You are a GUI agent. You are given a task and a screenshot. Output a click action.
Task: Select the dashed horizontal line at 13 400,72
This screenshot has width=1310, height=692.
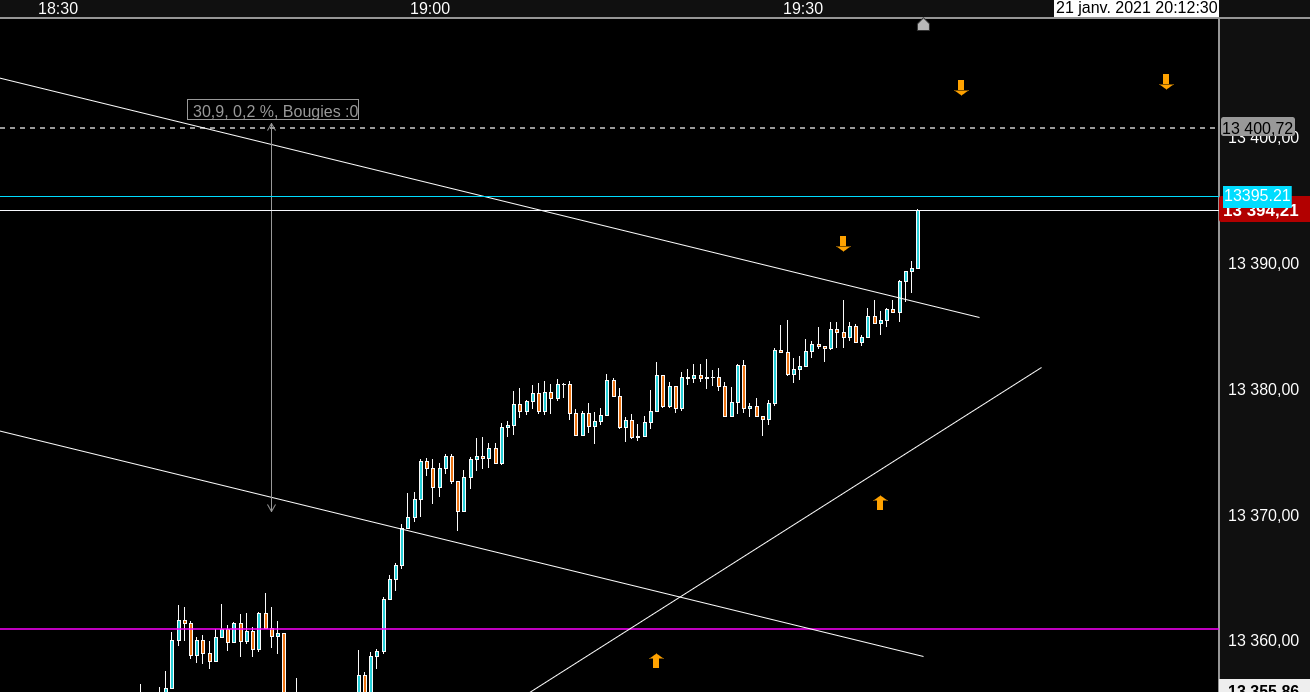click(609, 128)
